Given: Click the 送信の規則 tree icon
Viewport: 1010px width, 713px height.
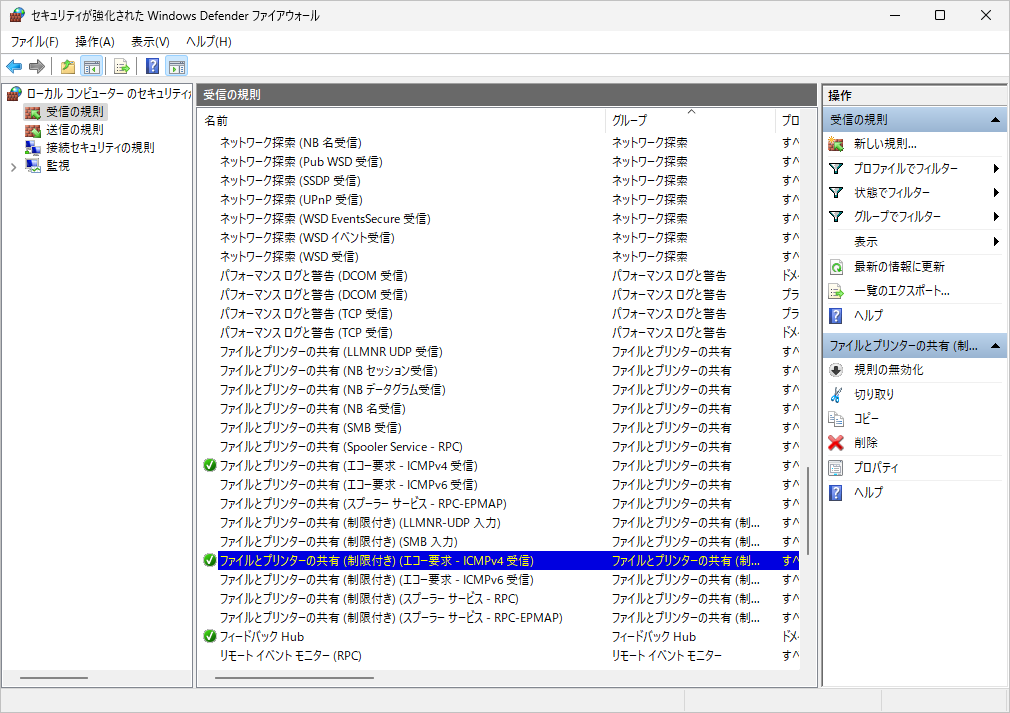Looking at the screenshot, I should pyautogui.click(x=33, y=130).
